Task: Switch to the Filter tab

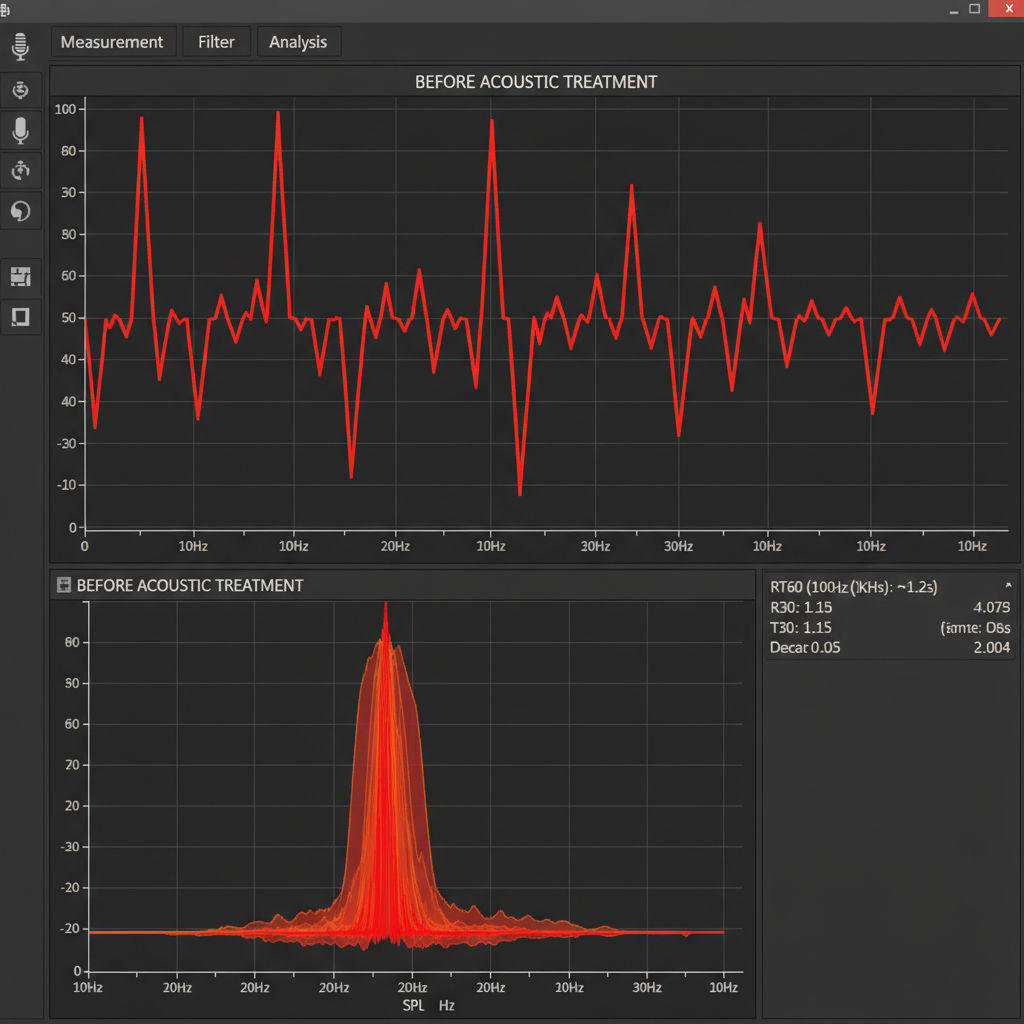Action: pyautogui.click(x=216, y=42)
